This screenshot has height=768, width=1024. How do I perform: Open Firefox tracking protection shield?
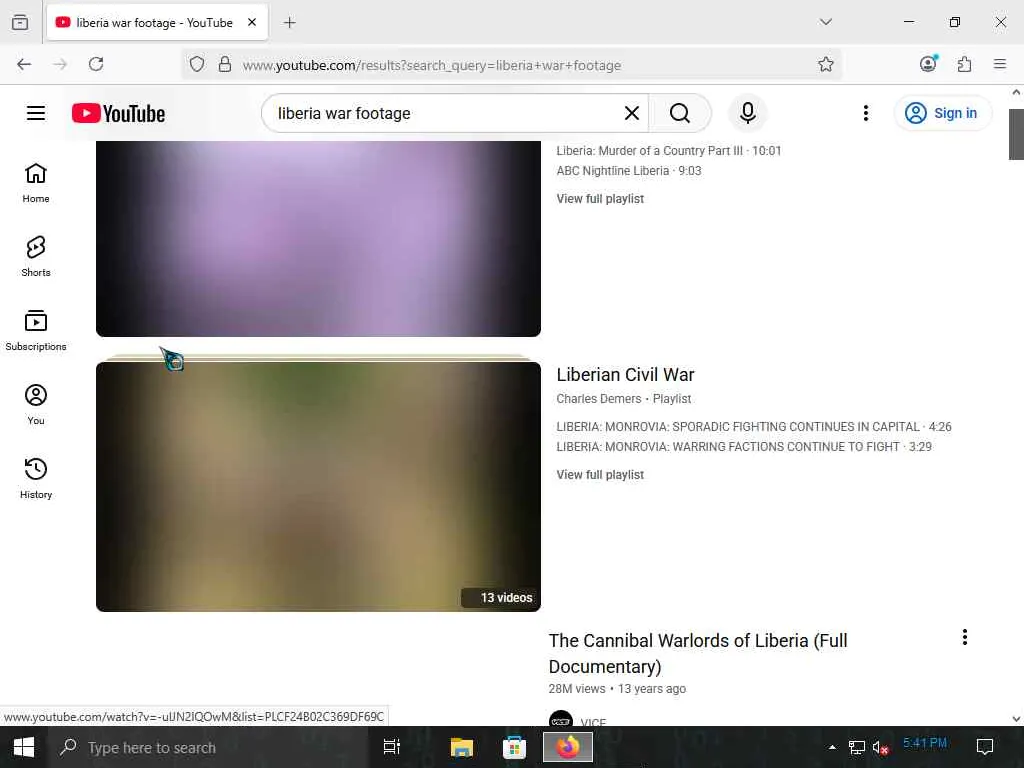[197, 64]
